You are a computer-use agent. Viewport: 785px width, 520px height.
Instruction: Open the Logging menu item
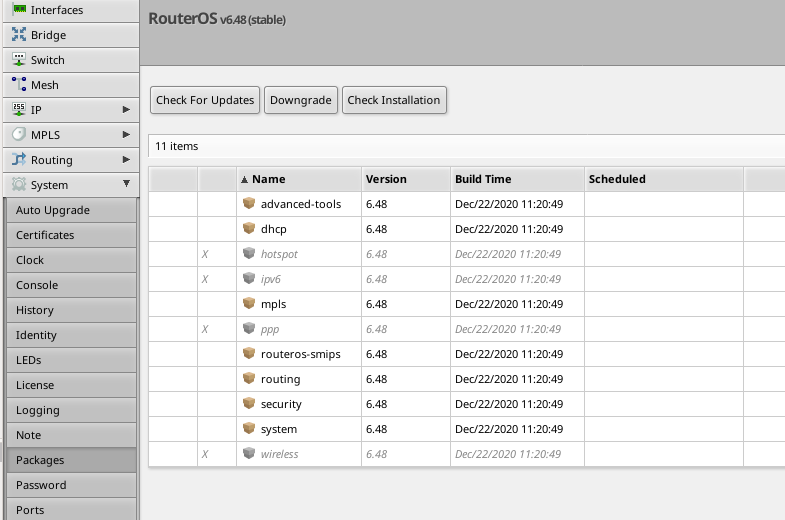point(71,410)
